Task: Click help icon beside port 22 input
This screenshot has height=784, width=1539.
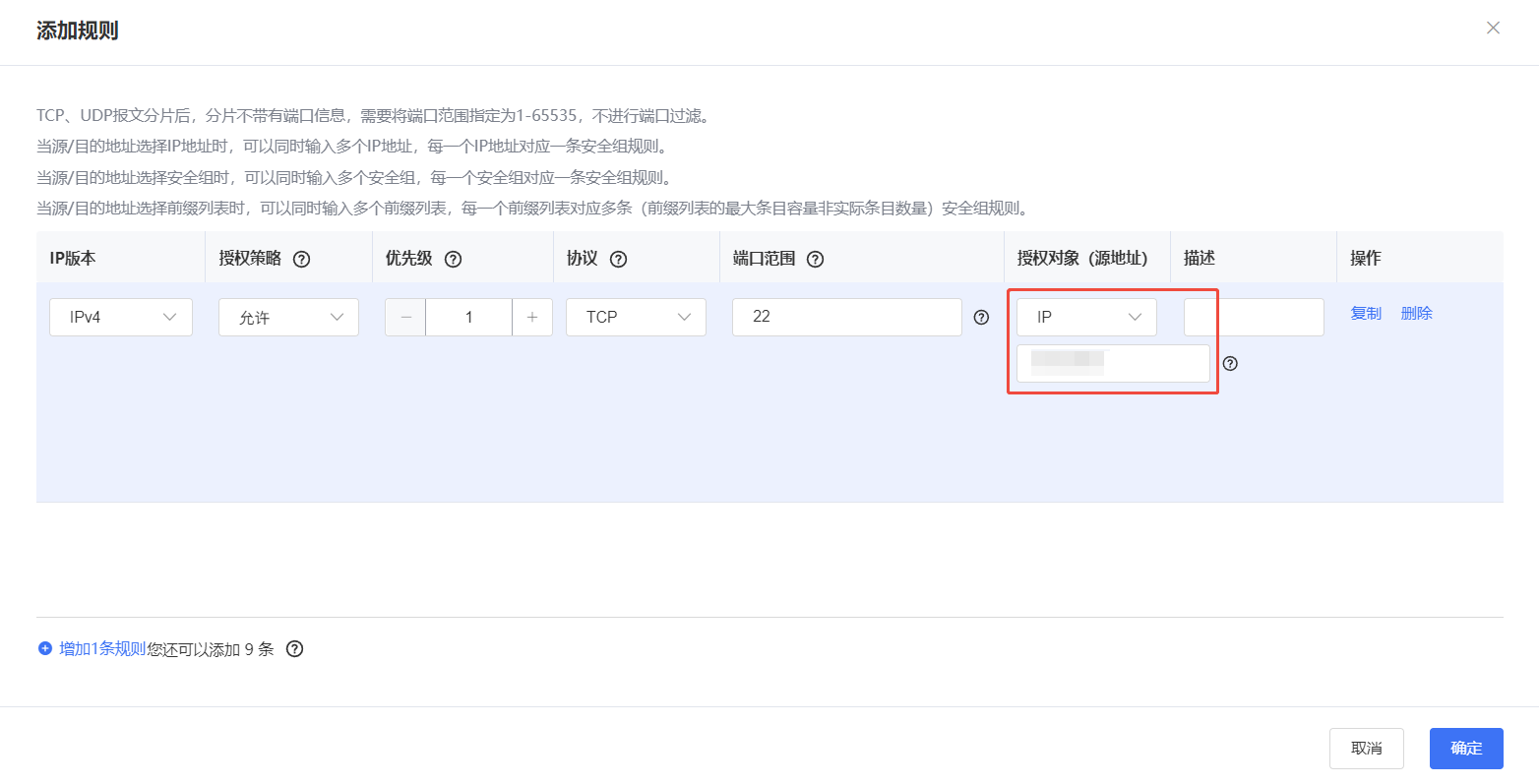Action: click(981, 317)
